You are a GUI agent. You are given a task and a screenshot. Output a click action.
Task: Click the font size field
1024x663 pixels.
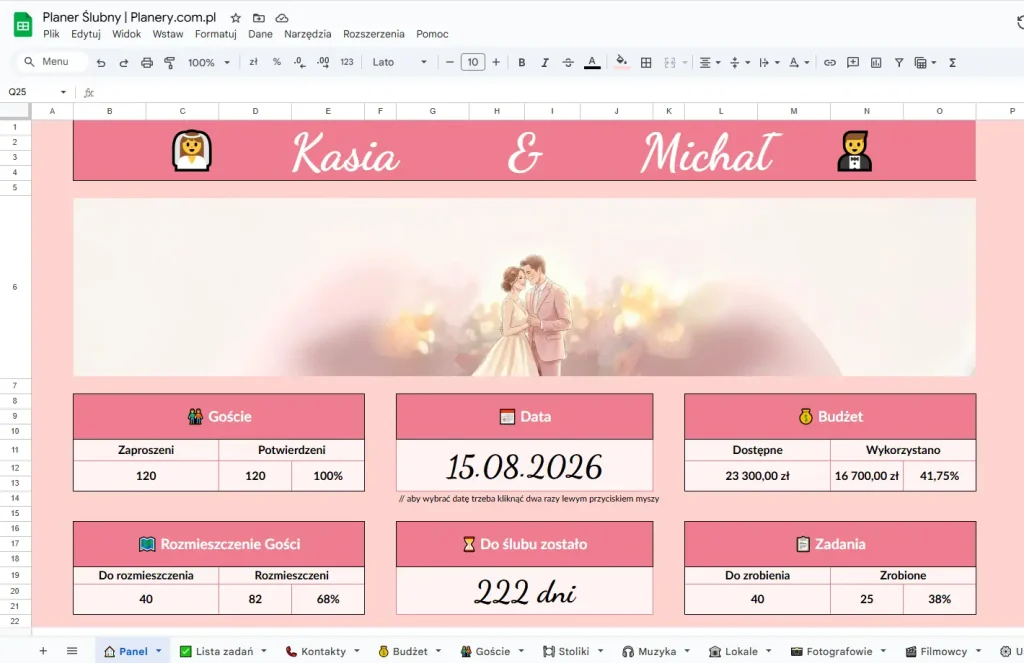[x=473, y=63]
